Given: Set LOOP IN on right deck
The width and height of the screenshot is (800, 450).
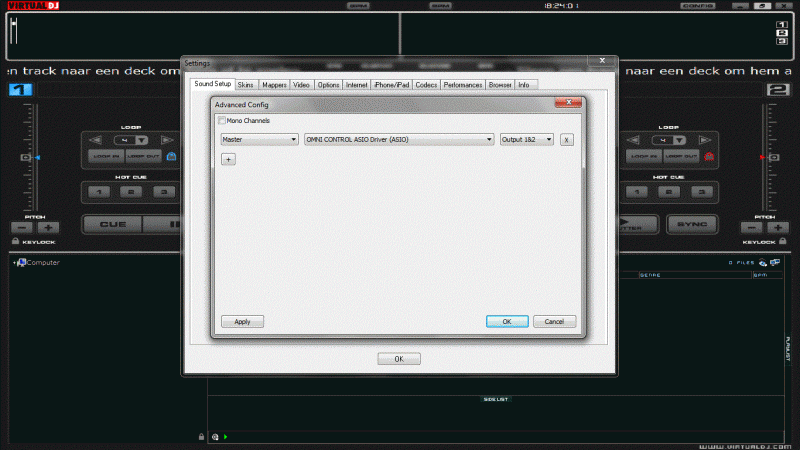Looking at the screenshot, I should pos(644,156).
